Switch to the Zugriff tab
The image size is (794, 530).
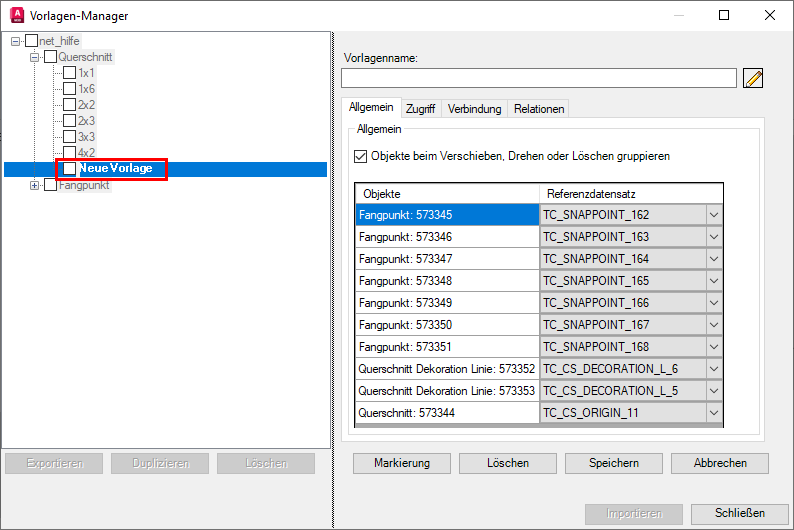pyautogui.click(x=420, y=109)
